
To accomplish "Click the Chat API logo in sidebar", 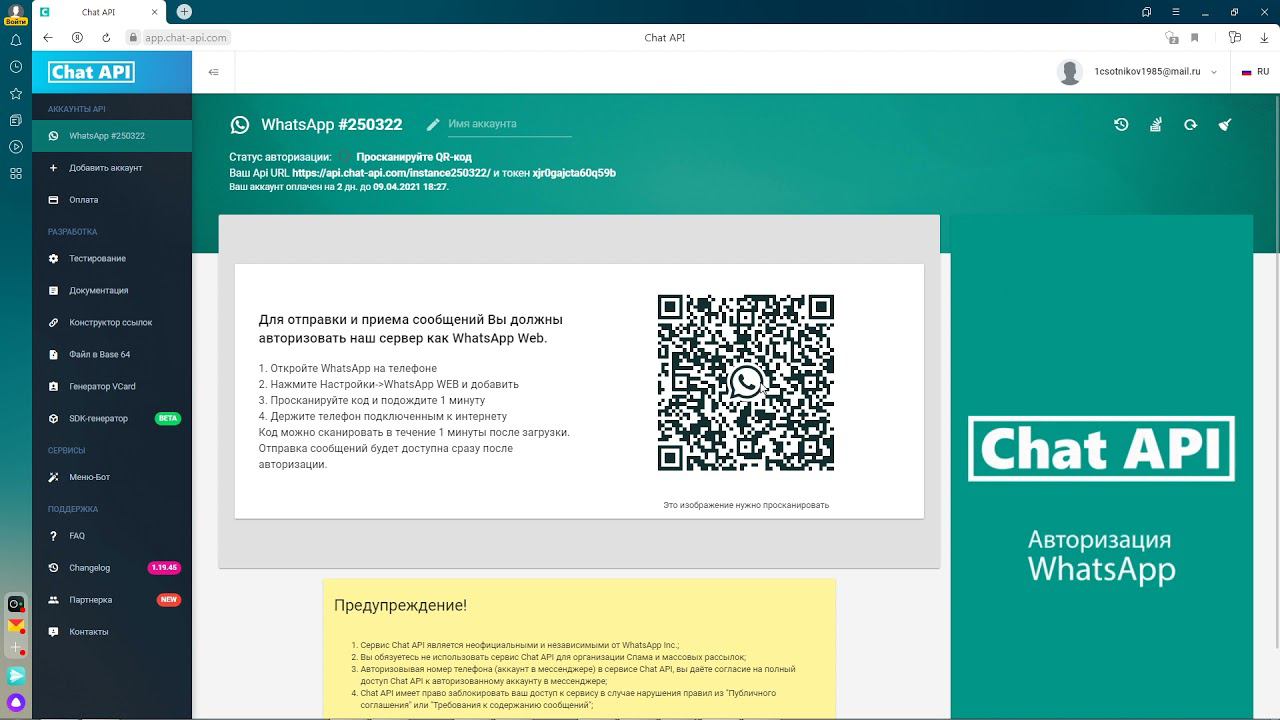I will click(91, 72).
